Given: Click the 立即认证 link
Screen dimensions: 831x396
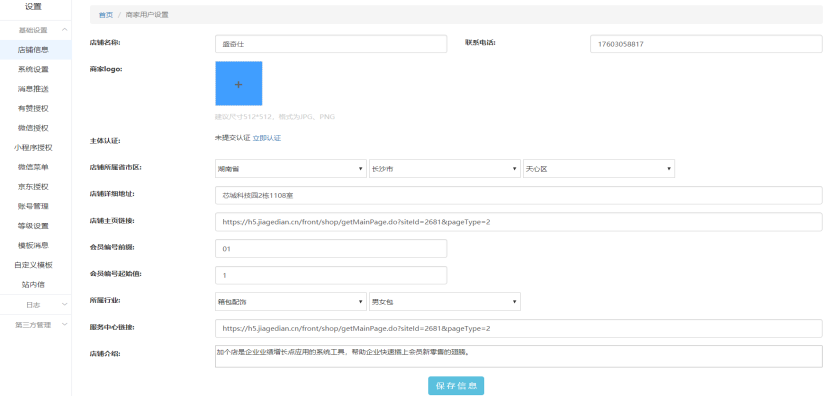Looking at the screenshot, I should pos(267,138).
